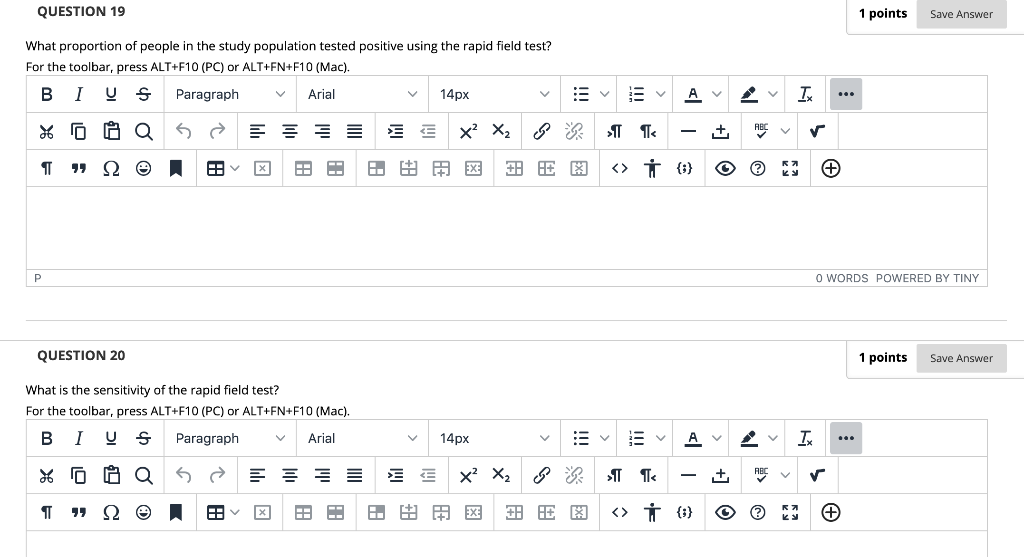Viewport: 1024px width, 557px height.
Task: Center align text in Question 19 editor
Action: tap(290, 131)
